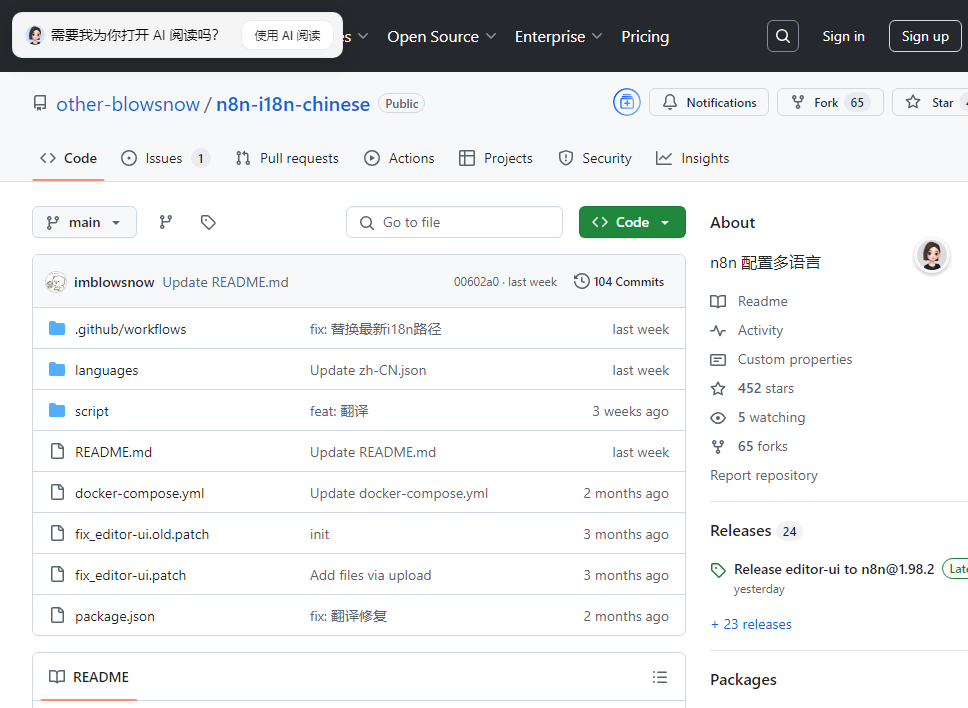Open the languages folder icon
The image size is (968, 708).
coord(57,369)
